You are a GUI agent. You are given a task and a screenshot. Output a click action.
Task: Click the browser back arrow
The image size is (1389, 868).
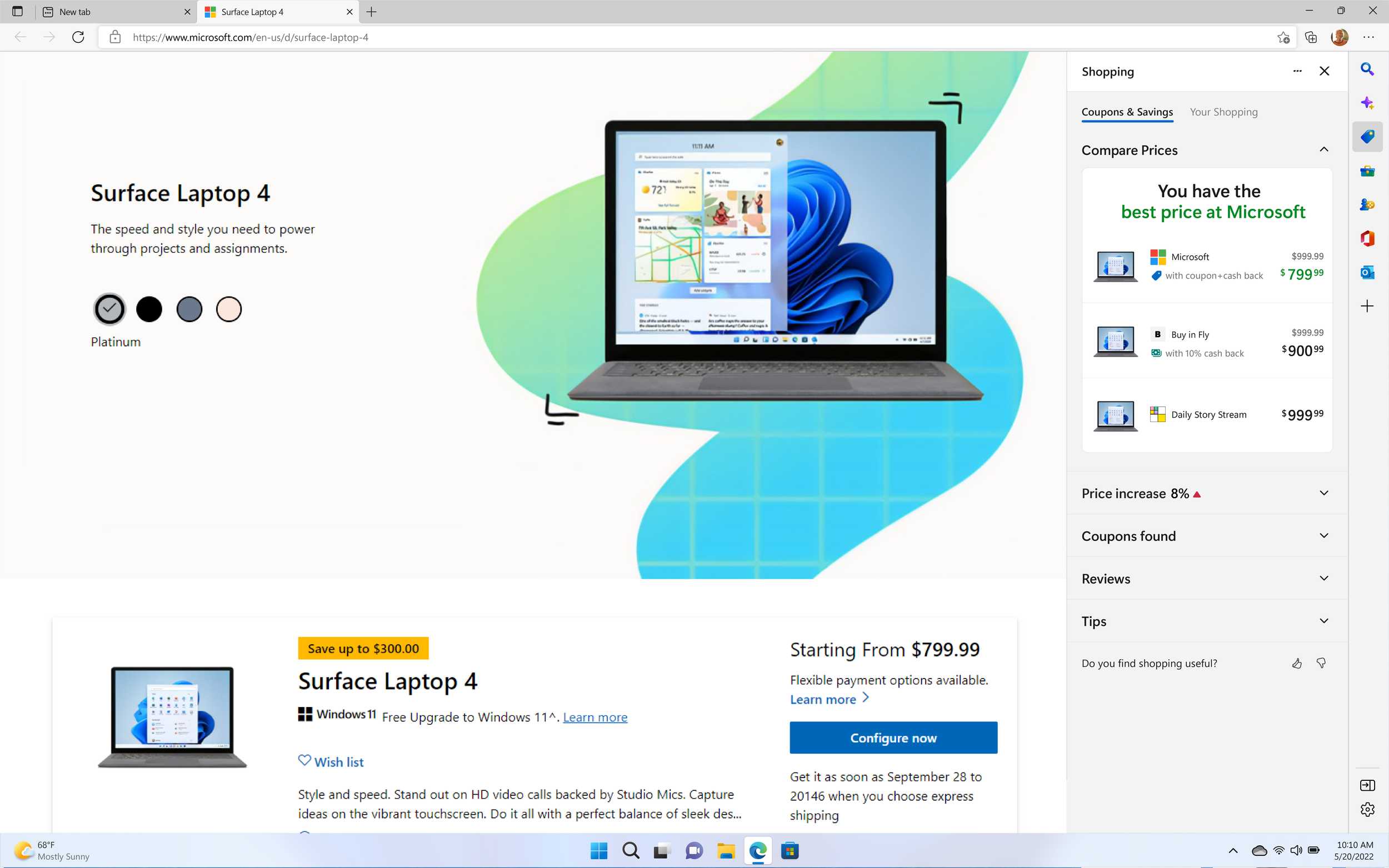coord(20,37)
